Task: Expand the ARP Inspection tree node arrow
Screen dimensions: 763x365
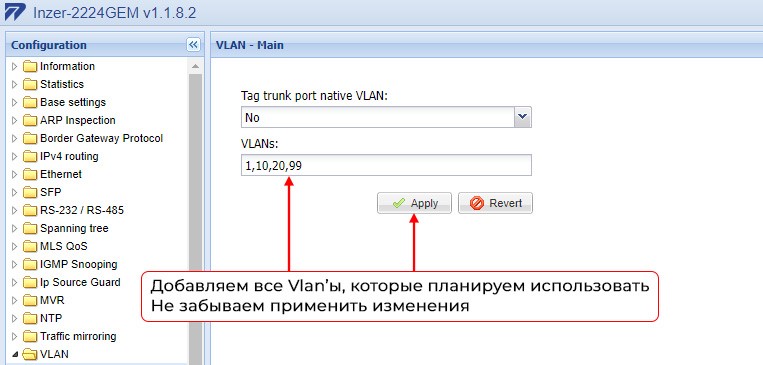Action: point(14,120)
